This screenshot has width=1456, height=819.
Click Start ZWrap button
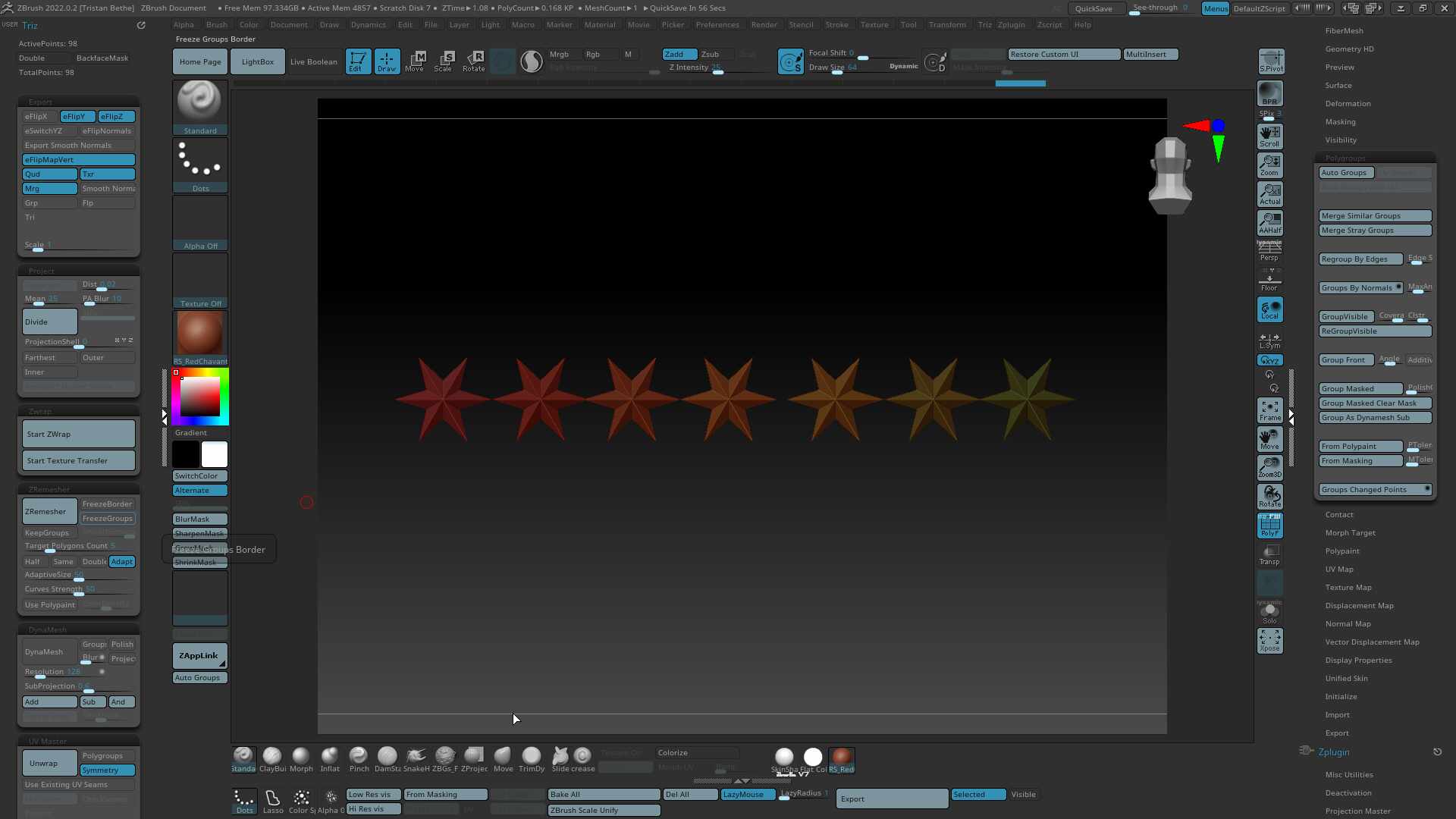click(79, 435)
